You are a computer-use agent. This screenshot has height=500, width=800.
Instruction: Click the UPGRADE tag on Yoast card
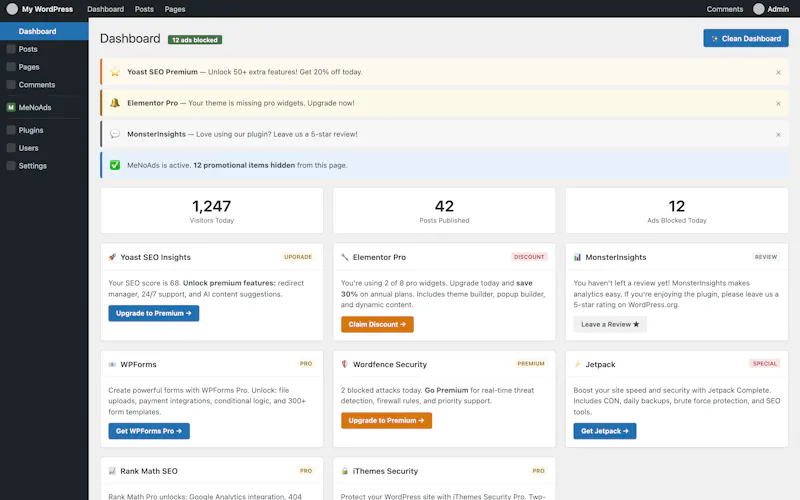tap(298, 257)
